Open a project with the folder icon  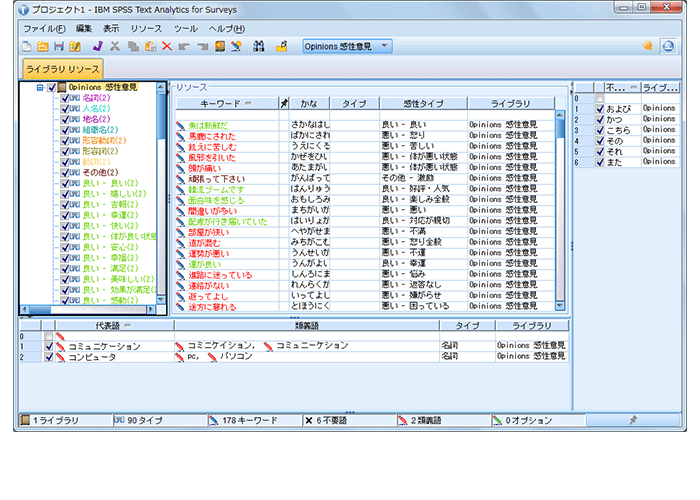click(43, 46)
